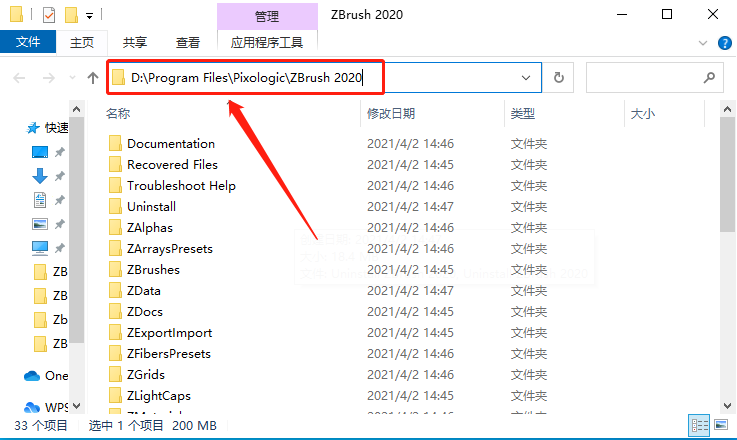Image resolution: width=737 pixels, height=440 pixels.
Task: Click the magnifier search icon
Action: tap(709, 78)
